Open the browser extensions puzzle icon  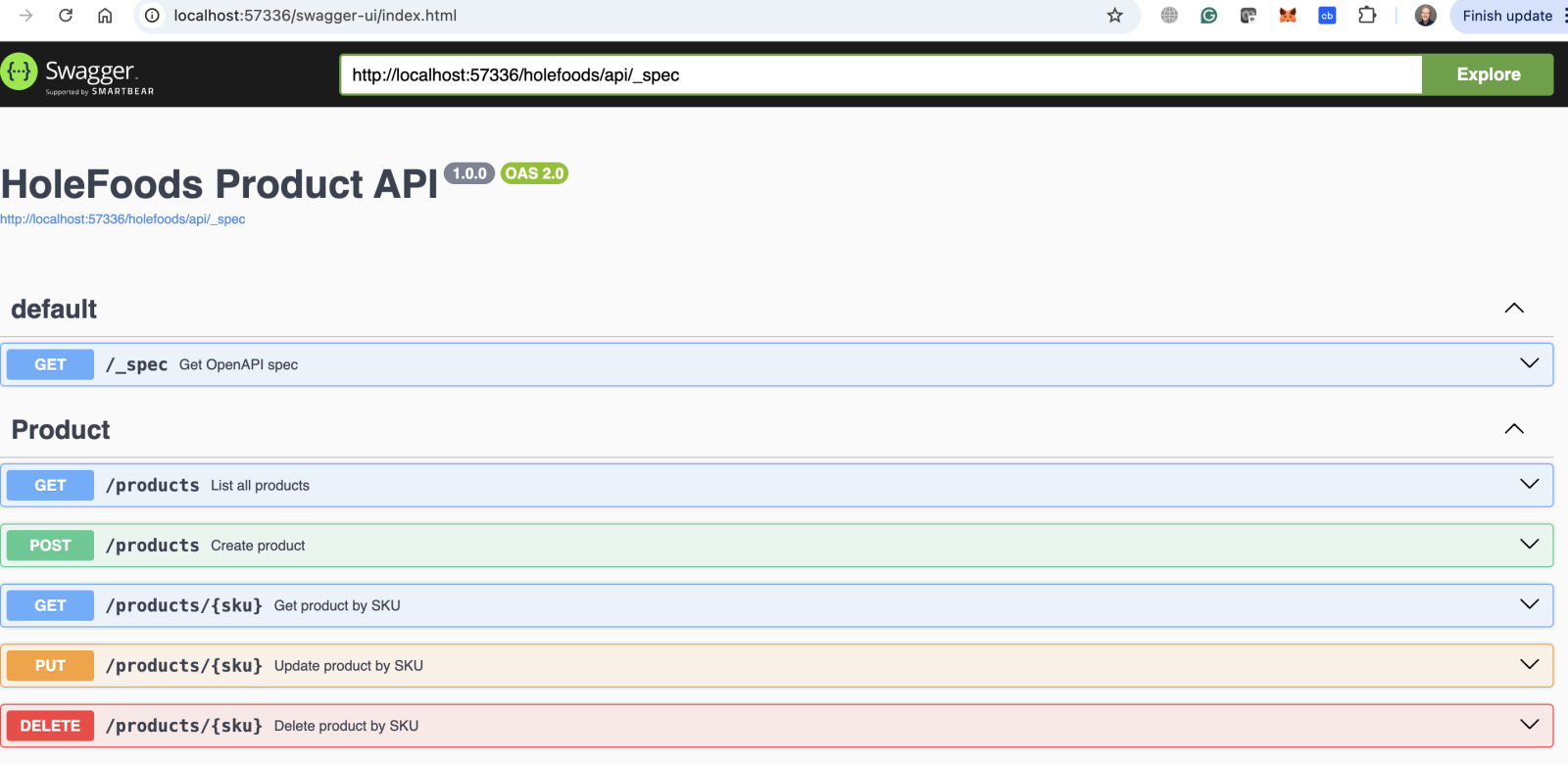click(x=1367, y=16)
